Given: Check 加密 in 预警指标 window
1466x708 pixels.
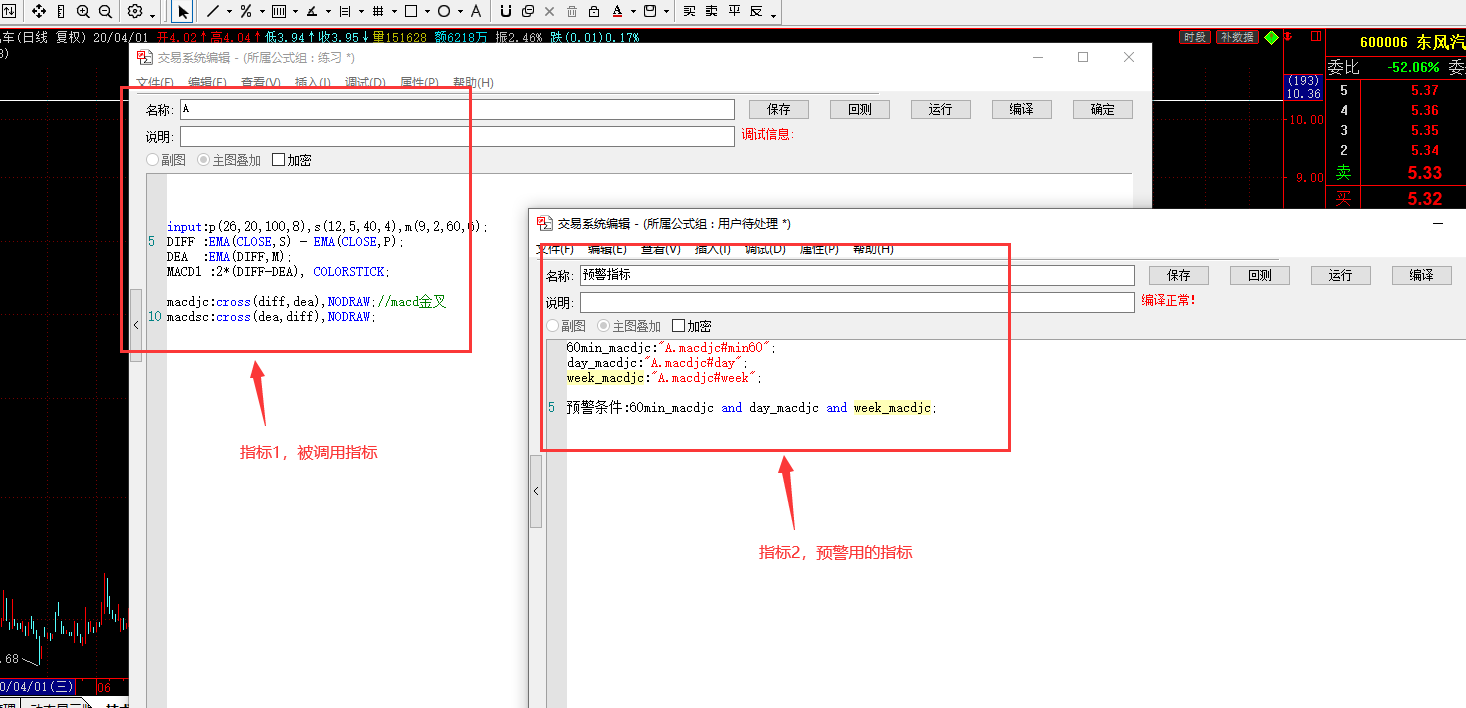Looking at the screenshot, I should point(679,326).
